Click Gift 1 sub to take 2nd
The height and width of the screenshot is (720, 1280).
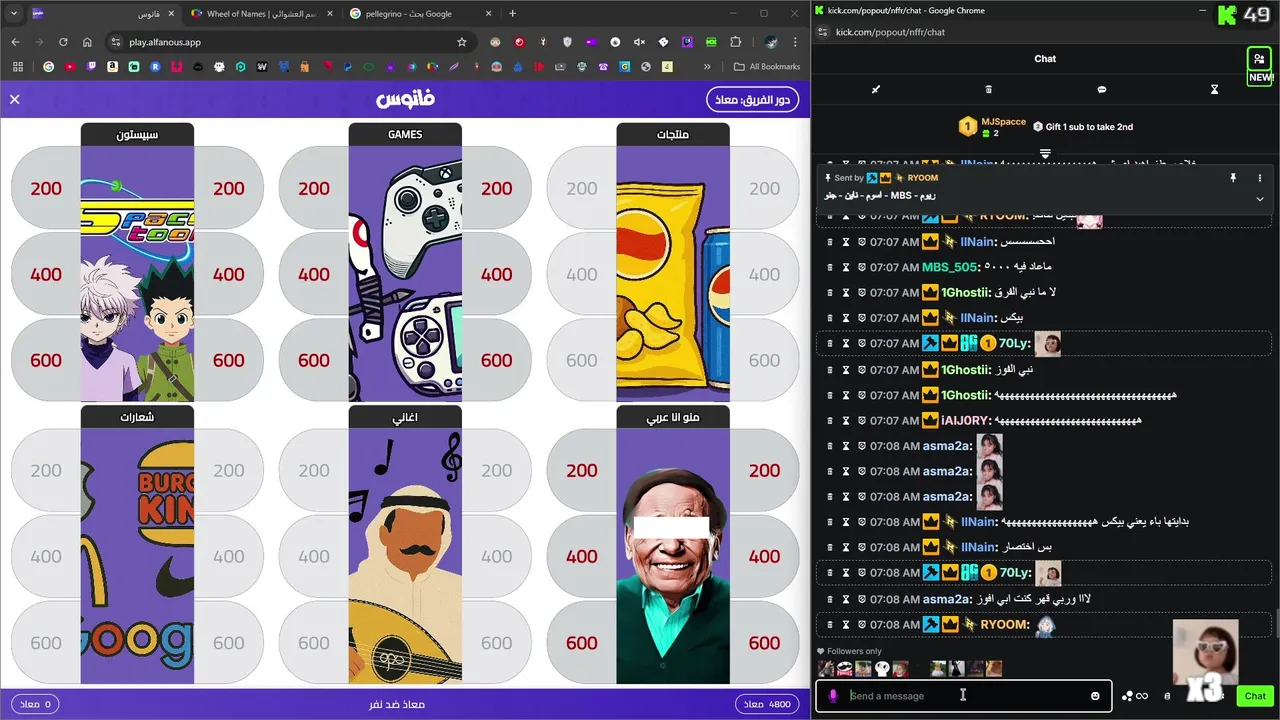[x=1083, y=127]
